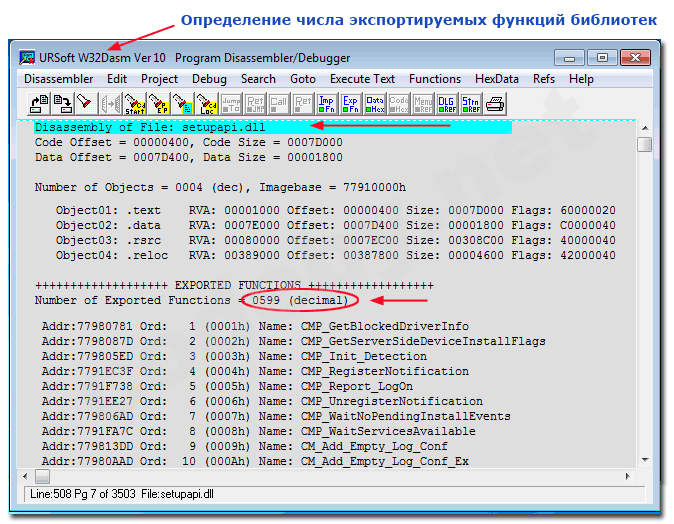Click the greyed Copy Selected Lines icon
This screenshot has height=524, width=674.
(x=110, y=104)
